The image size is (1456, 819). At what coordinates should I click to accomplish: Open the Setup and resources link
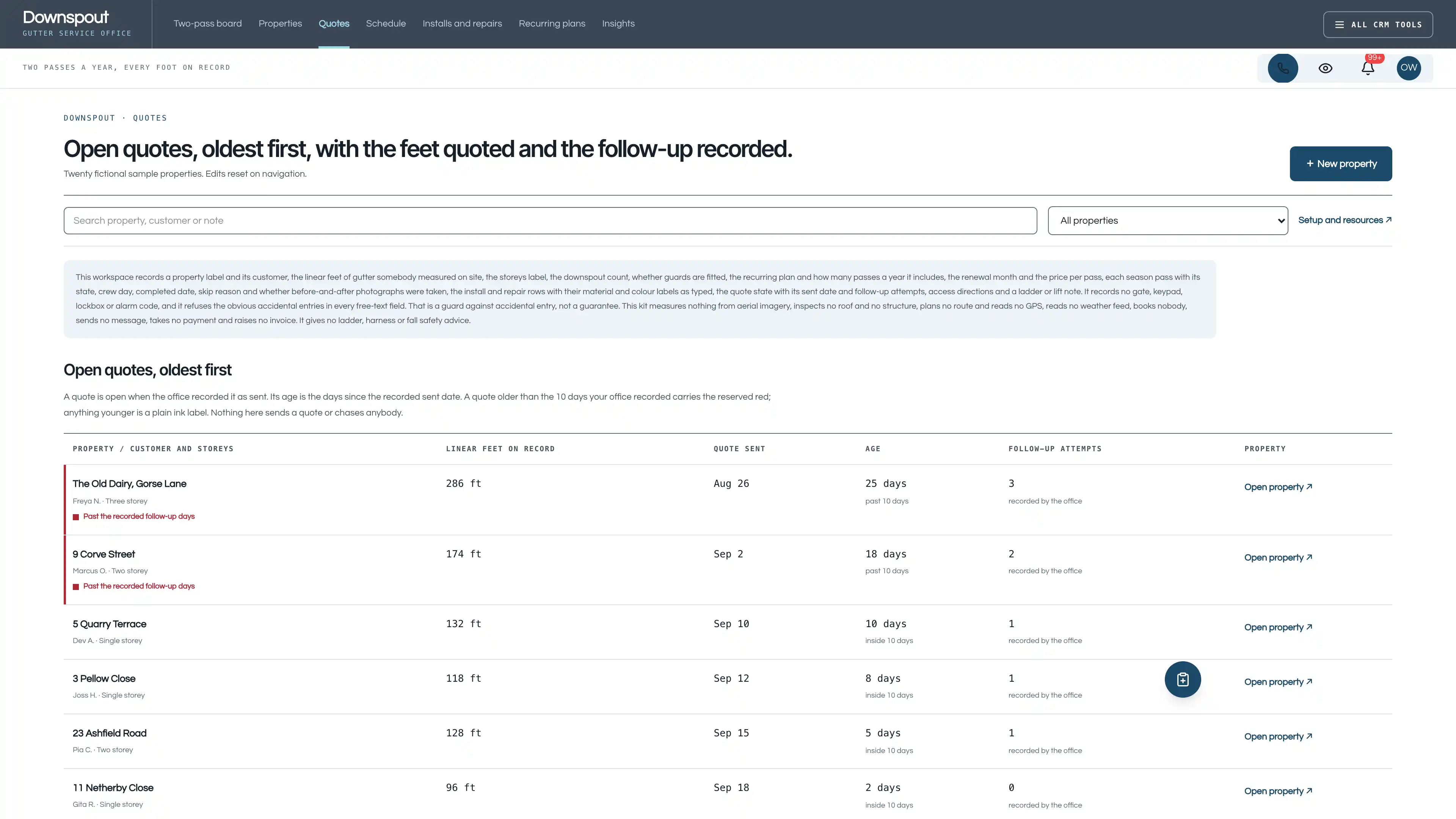coord(1345,220)
